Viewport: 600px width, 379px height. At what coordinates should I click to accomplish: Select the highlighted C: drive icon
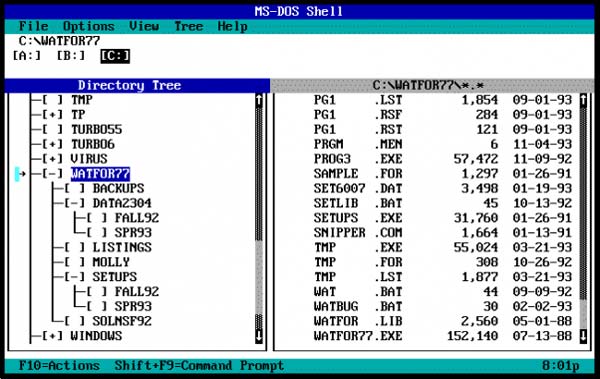coord(115,56)
